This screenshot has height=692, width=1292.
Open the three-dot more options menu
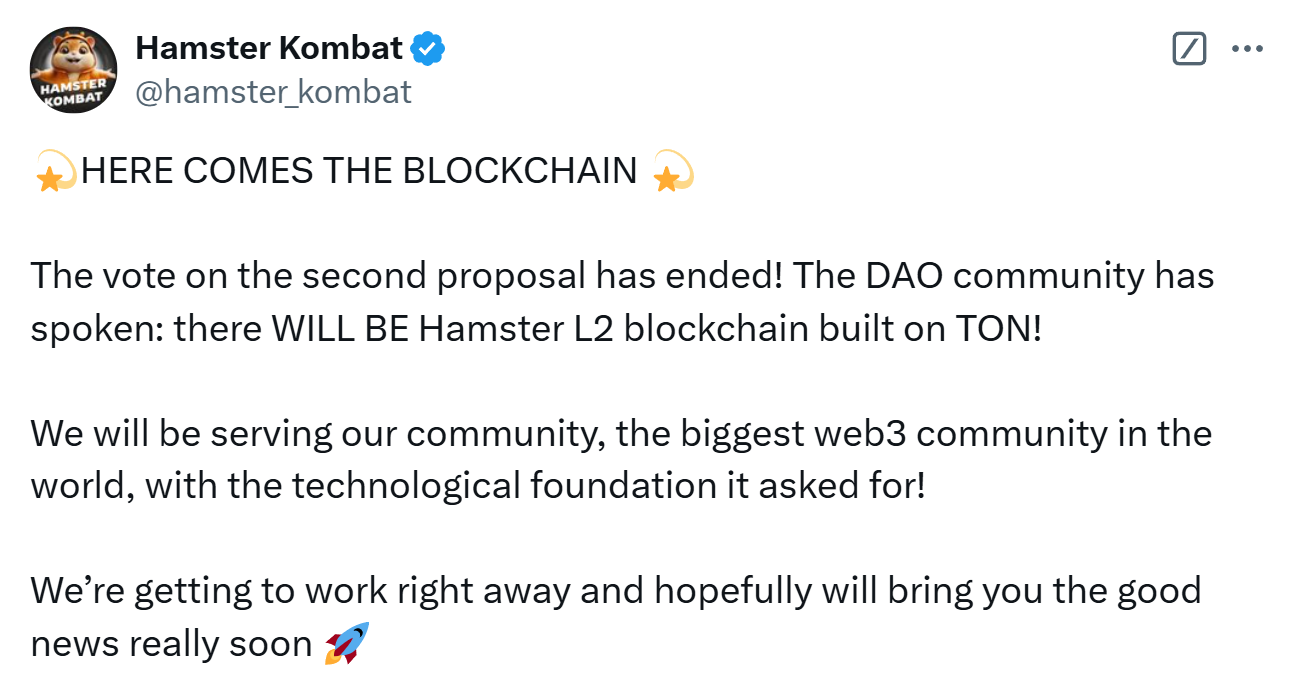pos(1247,49)
